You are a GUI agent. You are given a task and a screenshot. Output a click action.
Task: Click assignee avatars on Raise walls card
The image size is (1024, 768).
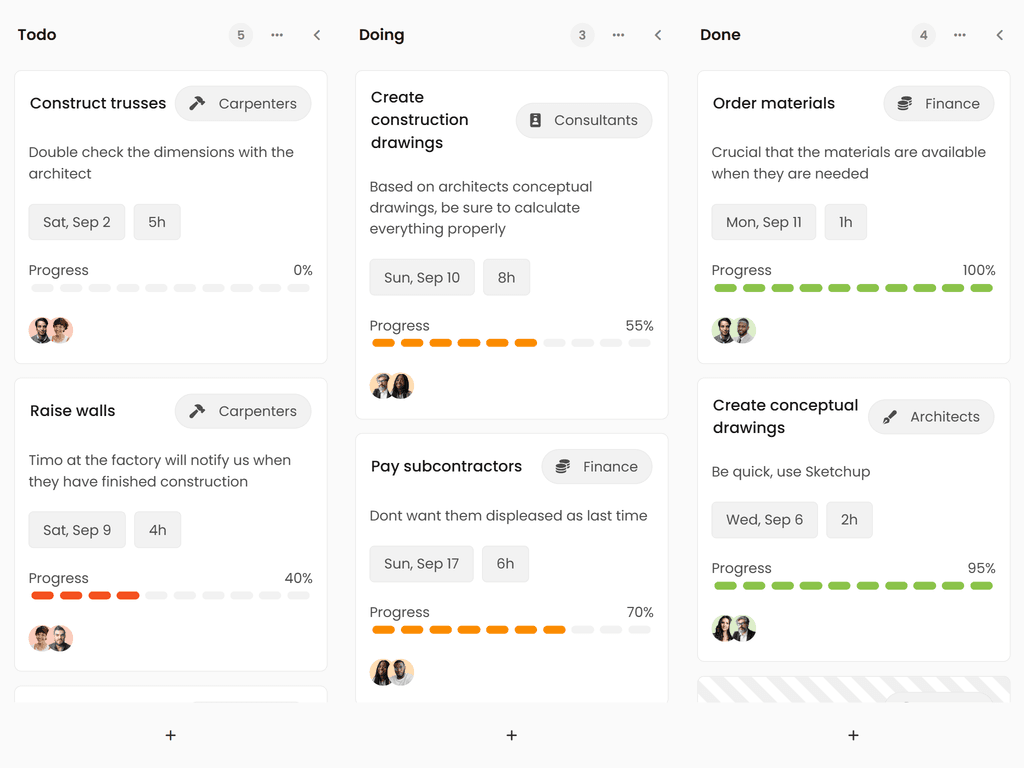51,638
